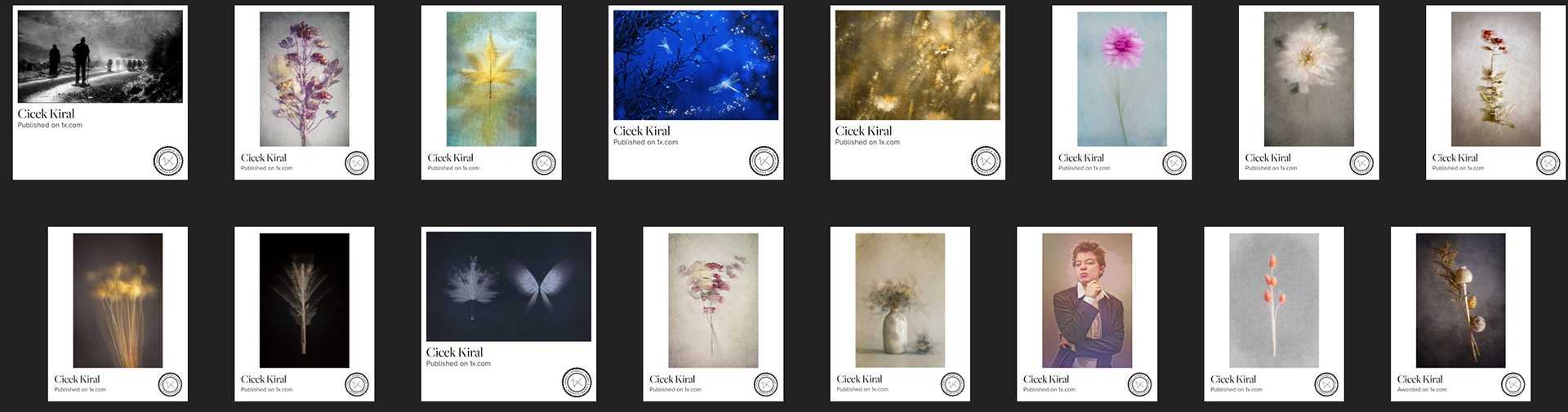
Task: Click the 1x seal on the black-and-white road card
Action: [168, 161]
